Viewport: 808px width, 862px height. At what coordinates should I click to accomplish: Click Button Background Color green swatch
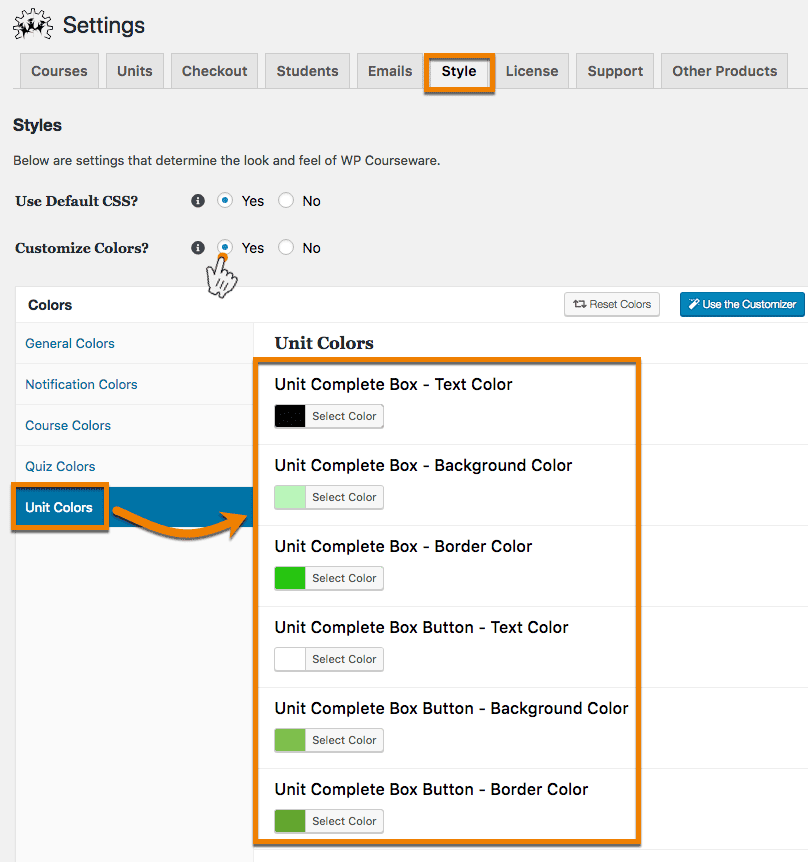pos(290,740)
